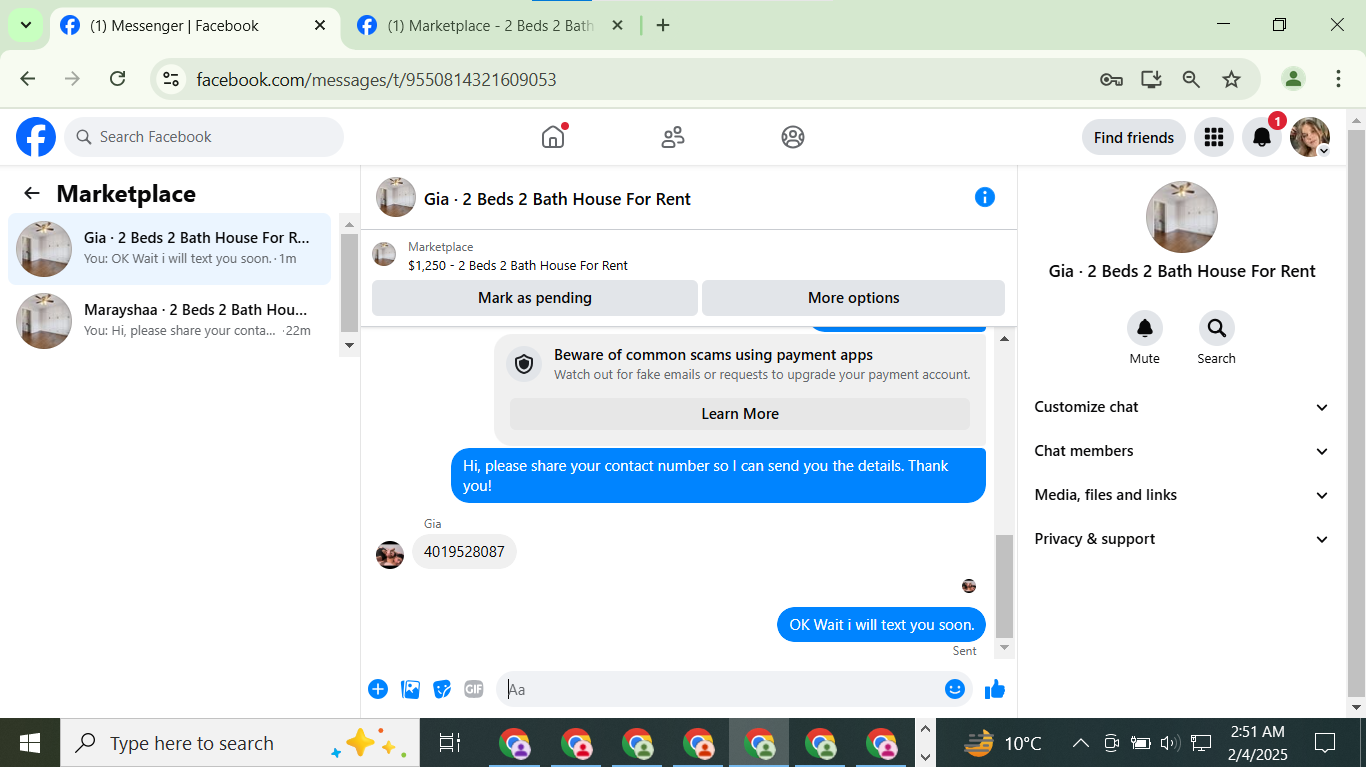Click the "OK Wait i will text you soon." message
The image size is (1366, 767).
click(881, 625)
